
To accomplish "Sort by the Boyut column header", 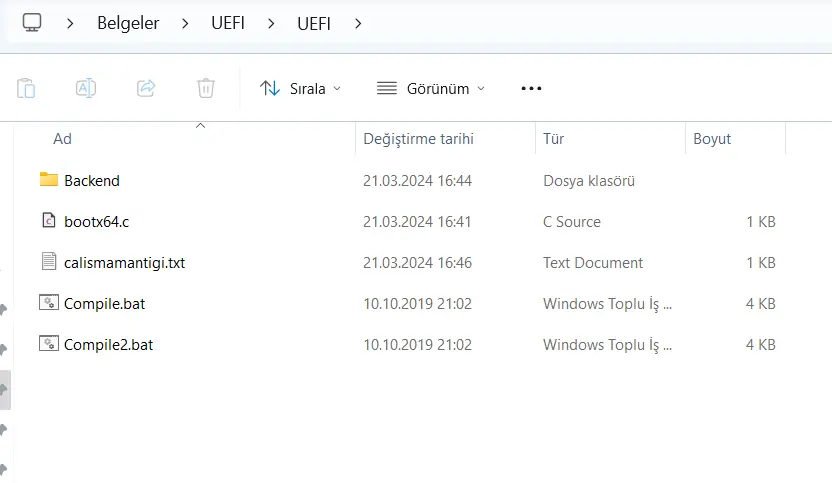I will click(712, 139).
